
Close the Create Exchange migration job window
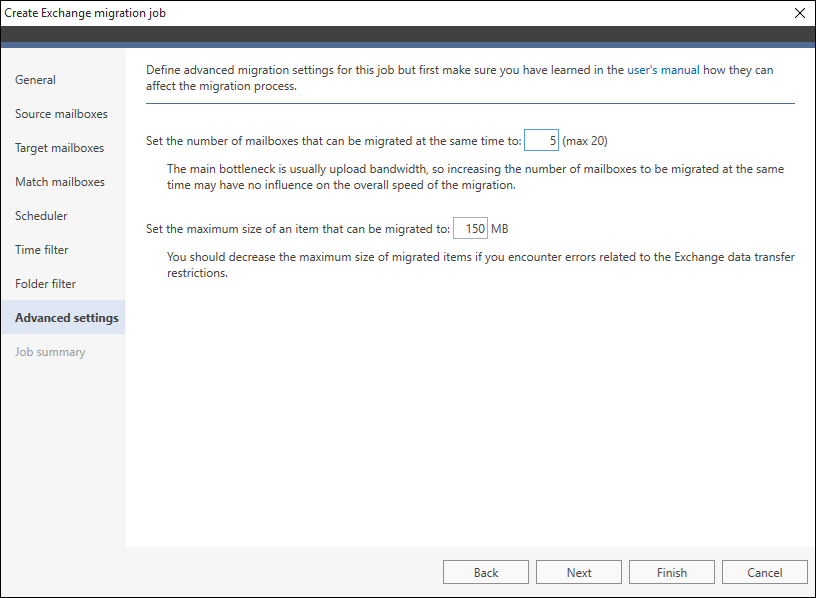[x=800, y=13]
